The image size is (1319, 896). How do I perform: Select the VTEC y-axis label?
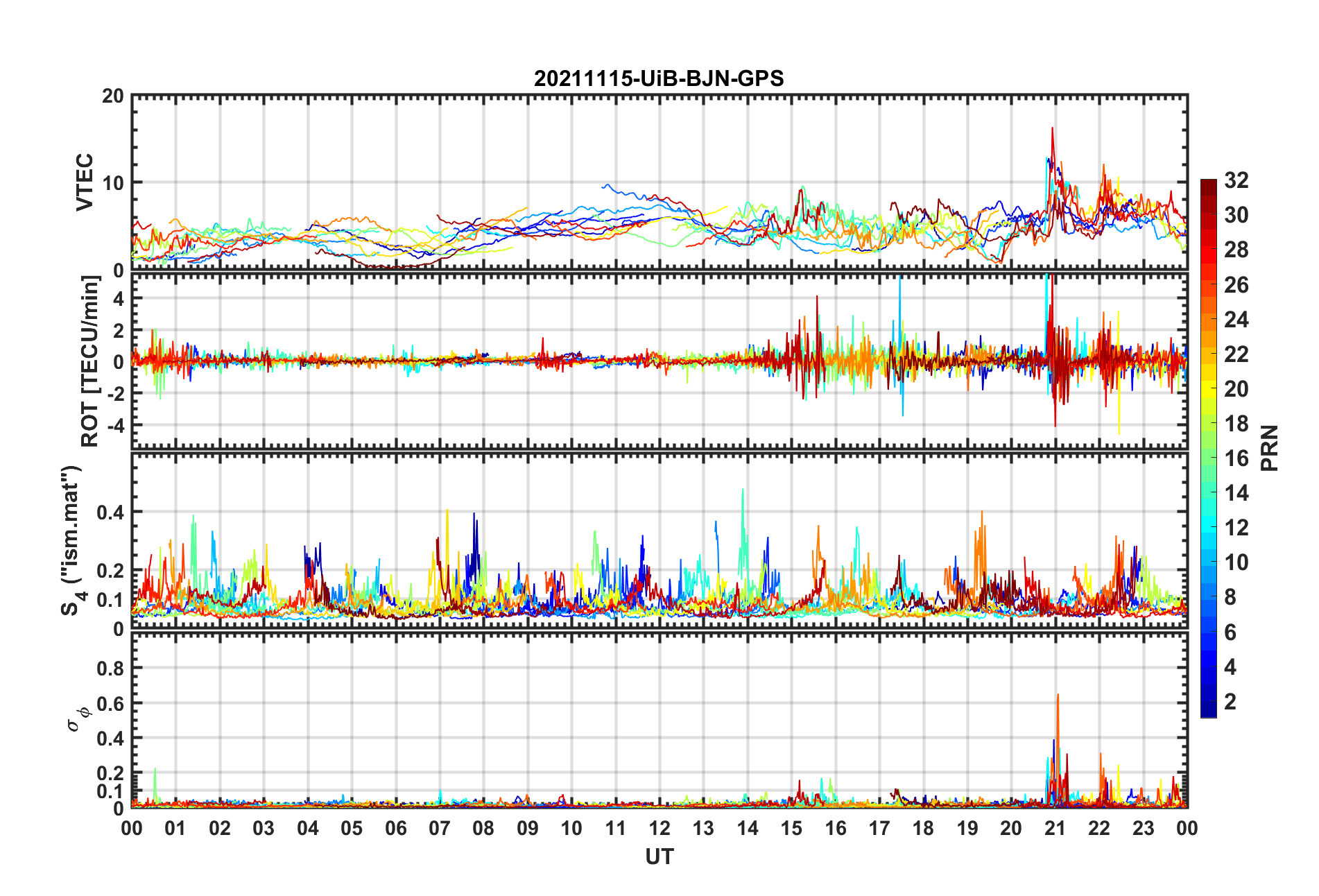pos(85,182)
